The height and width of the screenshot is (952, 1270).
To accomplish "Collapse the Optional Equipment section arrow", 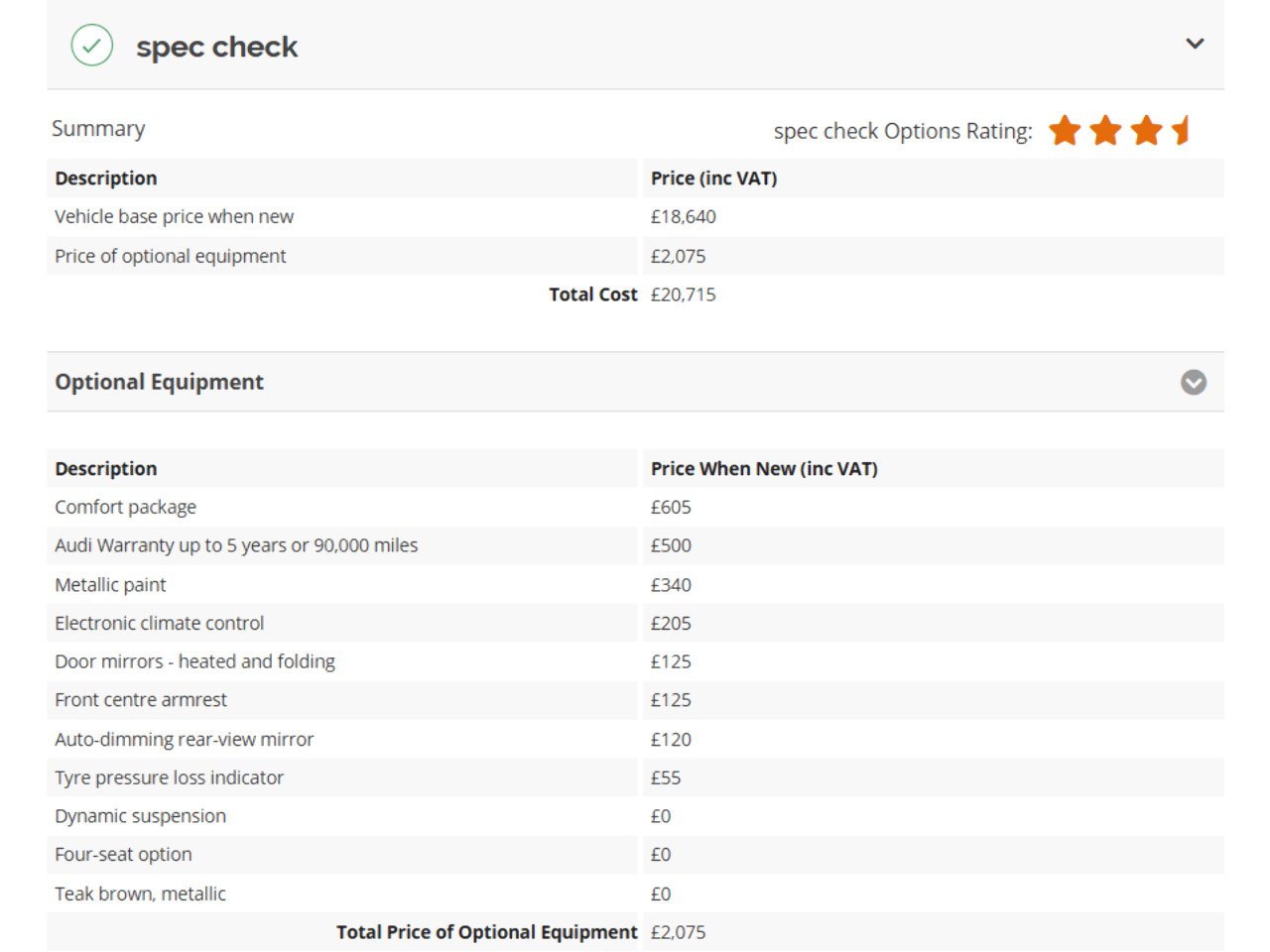I will click(1194, 383).
